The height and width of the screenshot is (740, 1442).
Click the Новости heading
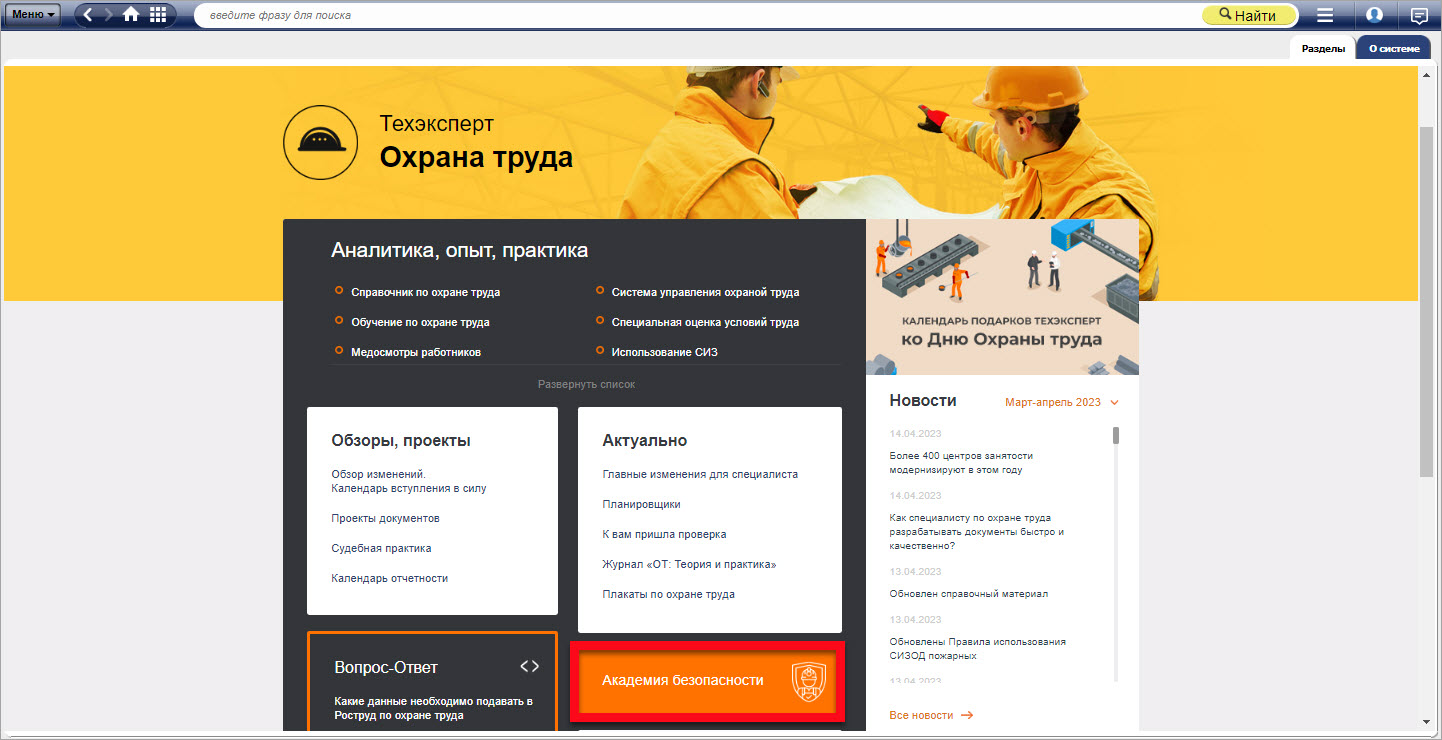click(x=923, y=400)
